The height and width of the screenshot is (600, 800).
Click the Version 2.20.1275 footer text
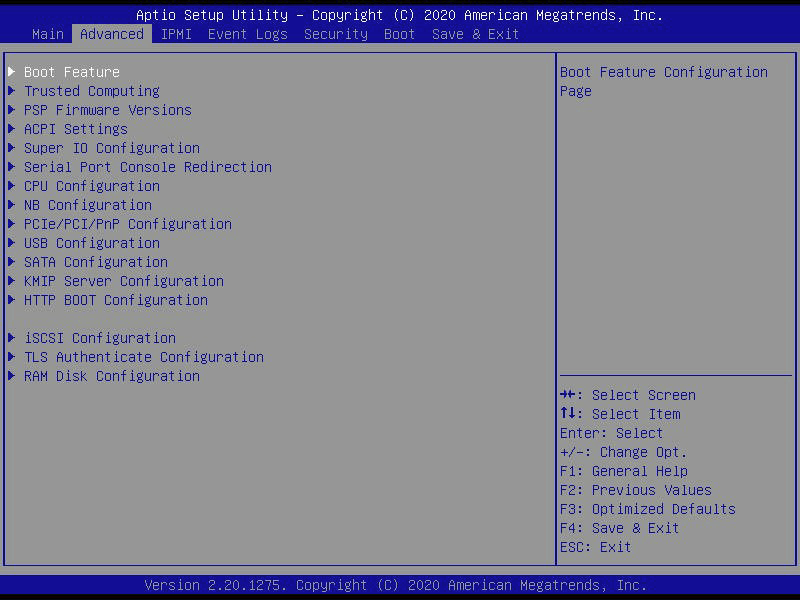click(x=396, y=585)
